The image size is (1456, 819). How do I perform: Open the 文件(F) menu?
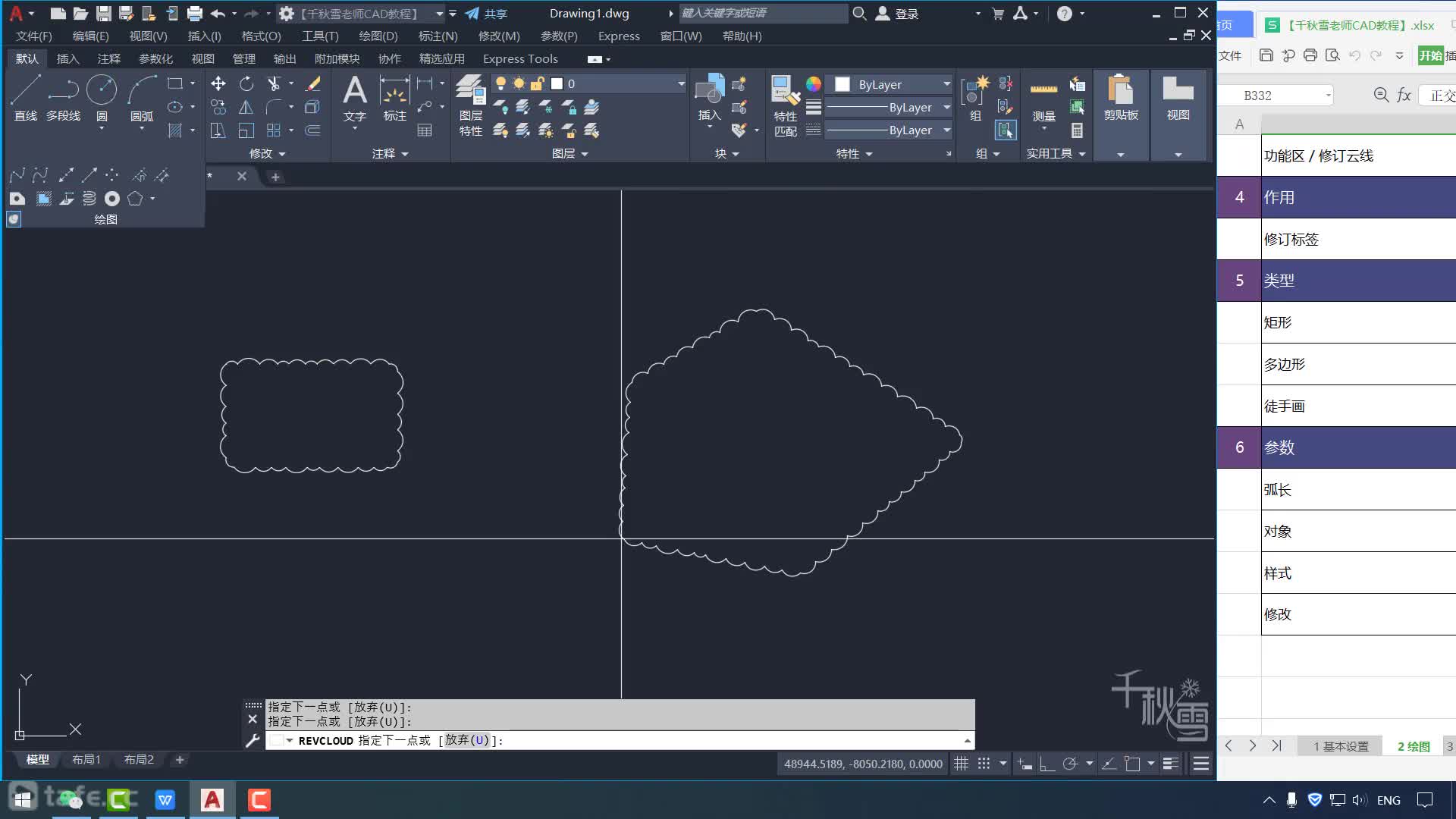click(34, 36)
